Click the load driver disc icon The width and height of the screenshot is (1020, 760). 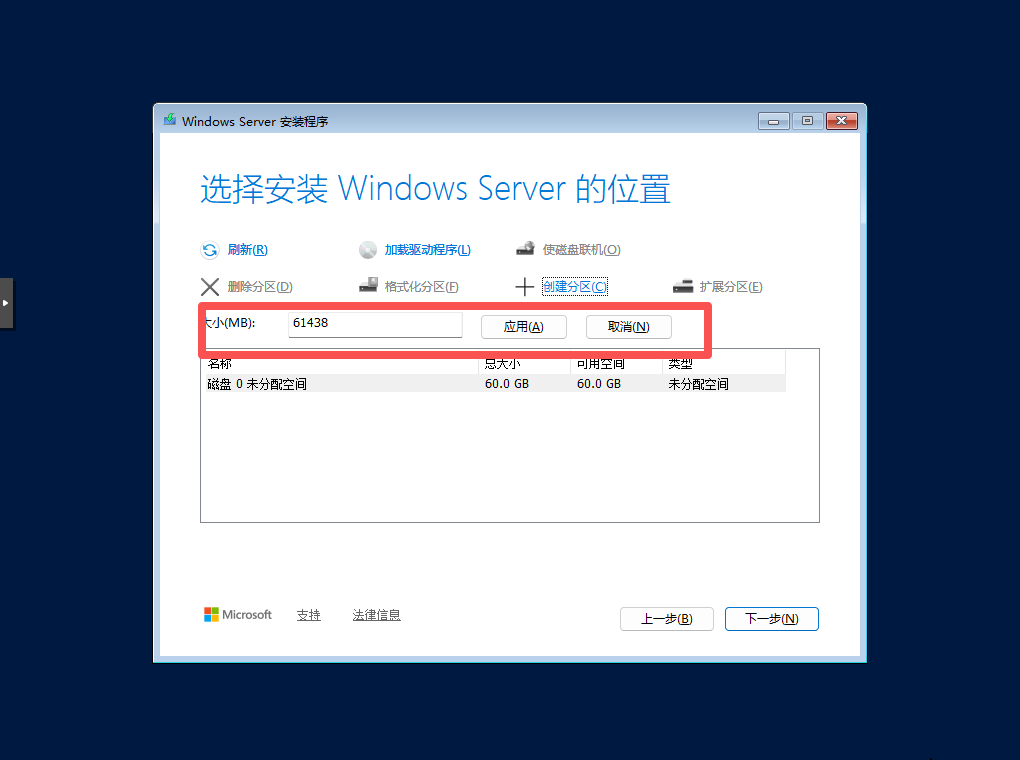[368, 250]
